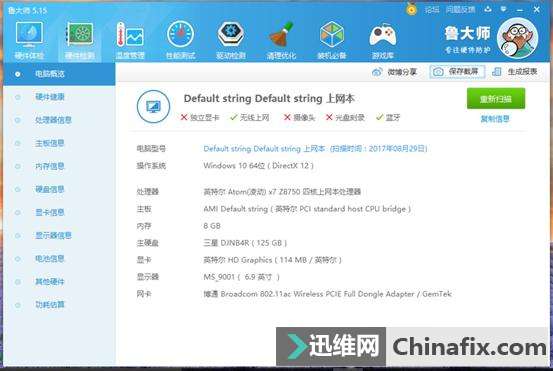Close the 鲁大师 window

click(x=537, y=10)
